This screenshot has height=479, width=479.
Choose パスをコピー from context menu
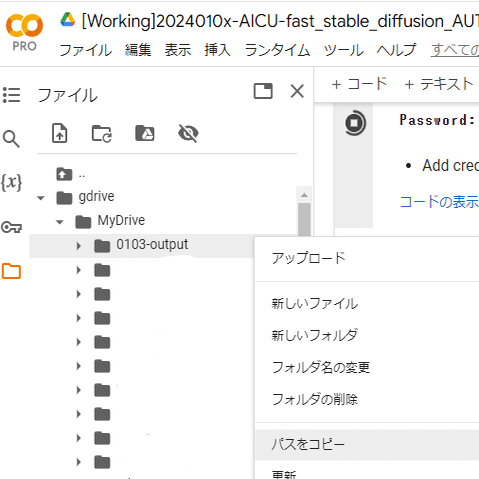(367, 445)
